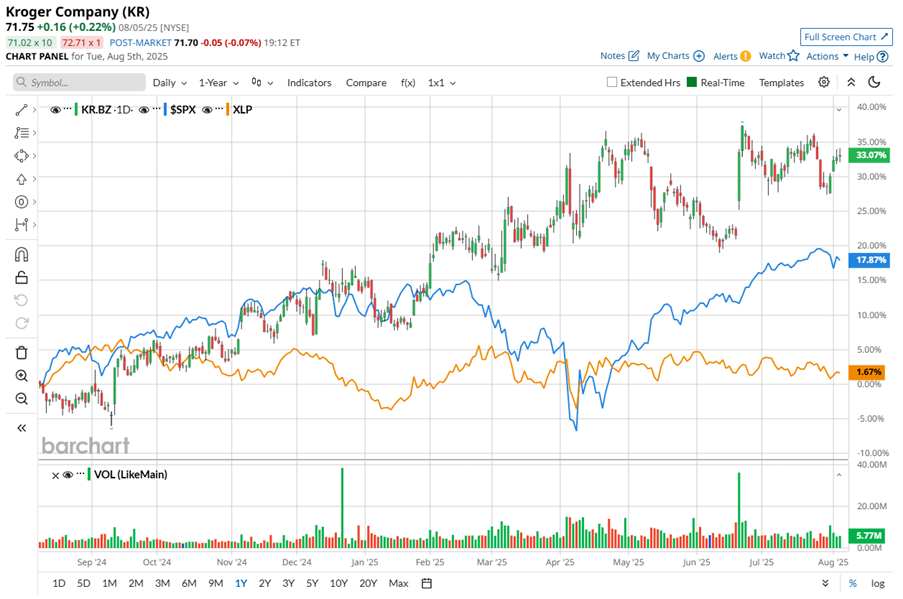The height and width of the screenshot is (599, 903).
Task: Click the My Charts link
Action: (x=668, y=56)
